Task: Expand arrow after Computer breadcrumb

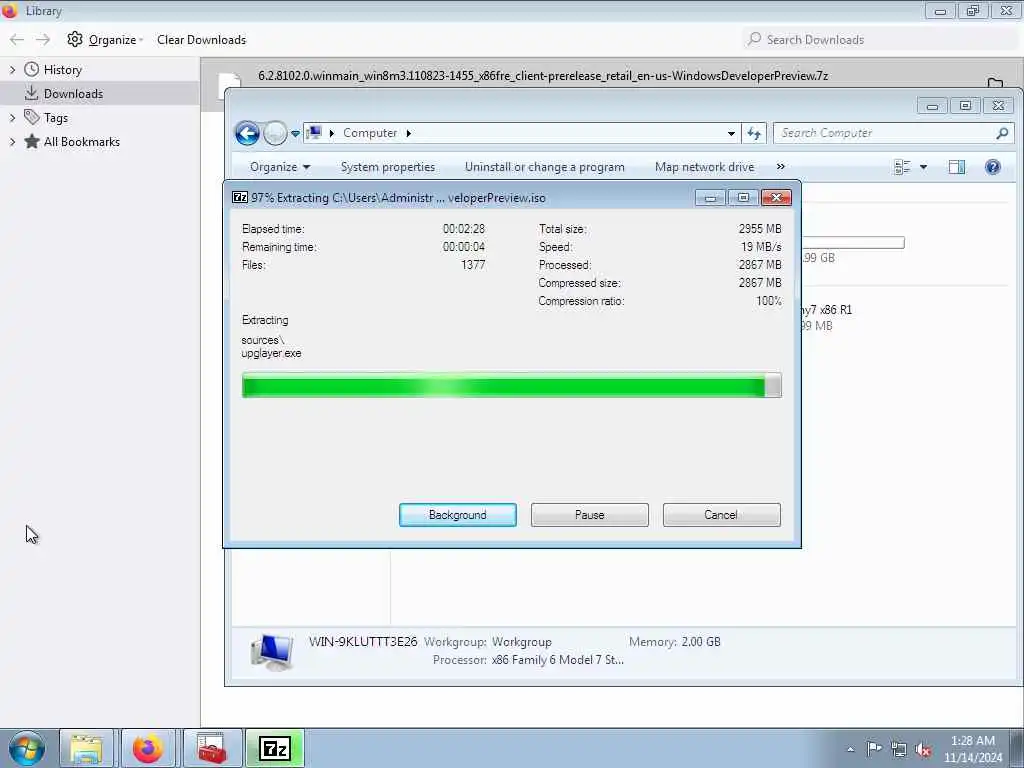Action: tap(409, 133)
